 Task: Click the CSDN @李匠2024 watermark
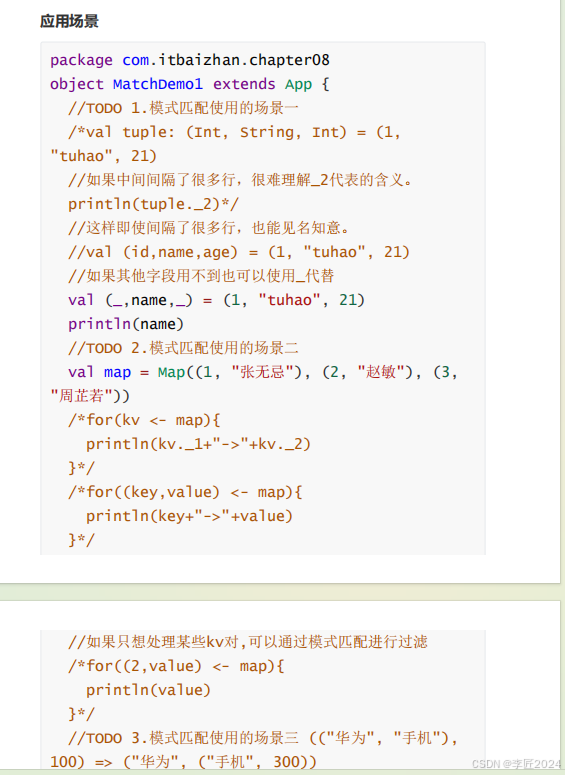point(516,764)
